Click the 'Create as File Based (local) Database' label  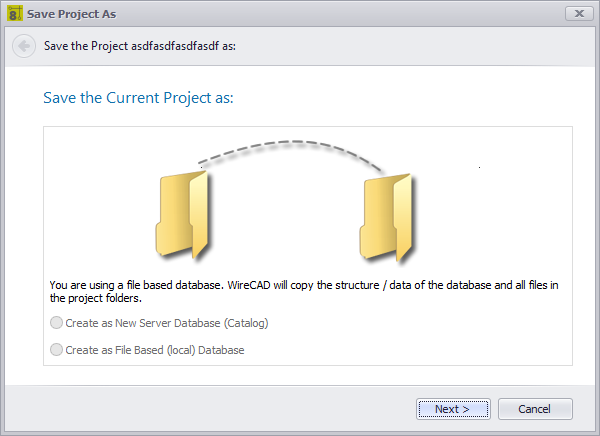coord(155,350)
